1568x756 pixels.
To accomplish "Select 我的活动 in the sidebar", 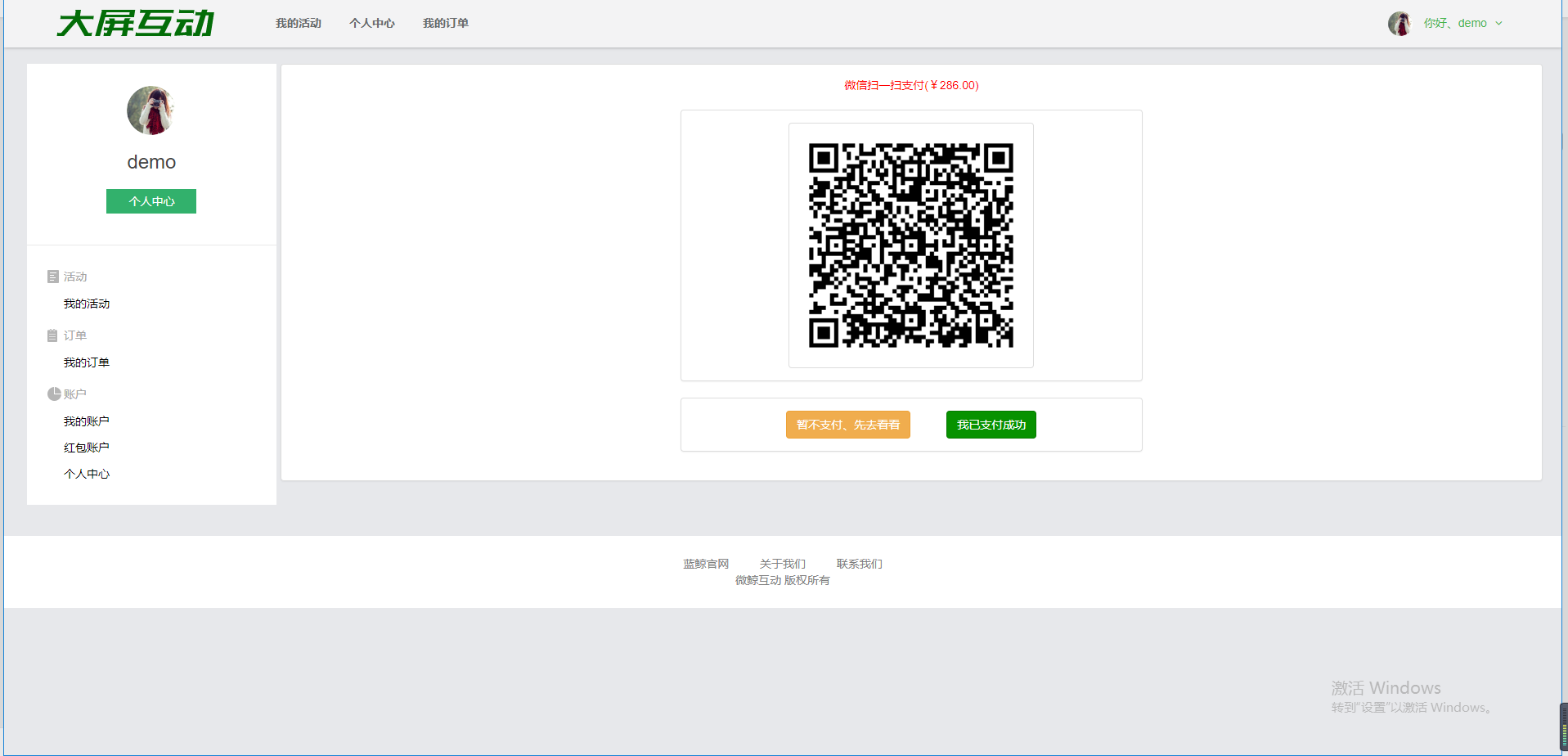I will pyautogui.click(x=87, y=304).
